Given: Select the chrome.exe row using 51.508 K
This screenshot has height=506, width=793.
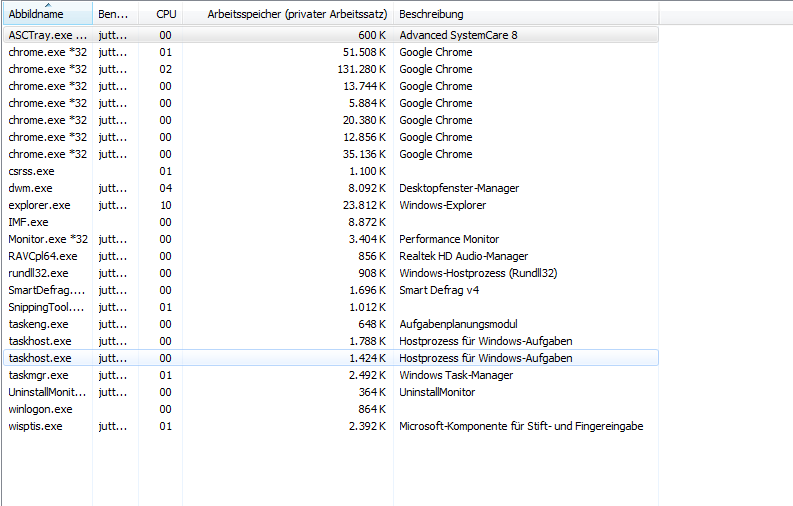Looking at the screenshot, I should [331, 52].
